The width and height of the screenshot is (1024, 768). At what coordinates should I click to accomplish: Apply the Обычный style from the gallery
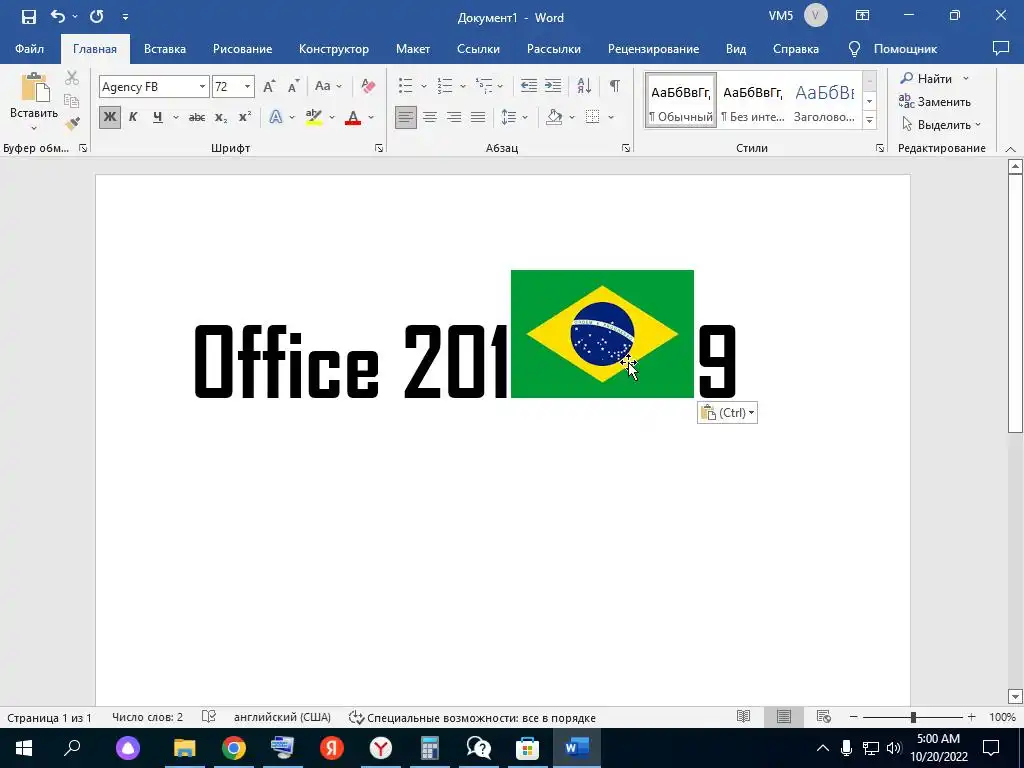pos(681,99)
